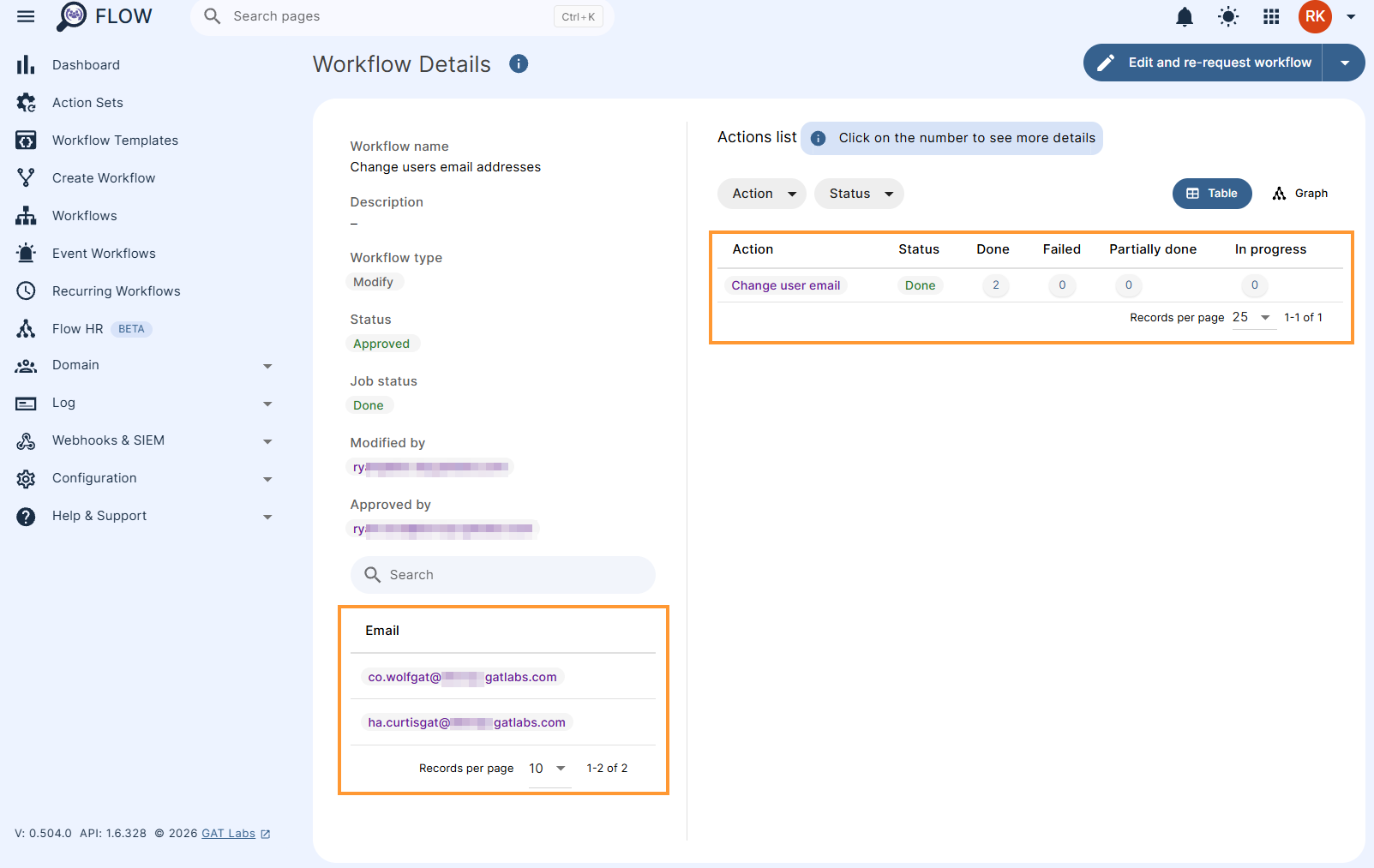The image size is (1374, 868).
Task: Click the In progress count 0
Action: coord(1254,285)
